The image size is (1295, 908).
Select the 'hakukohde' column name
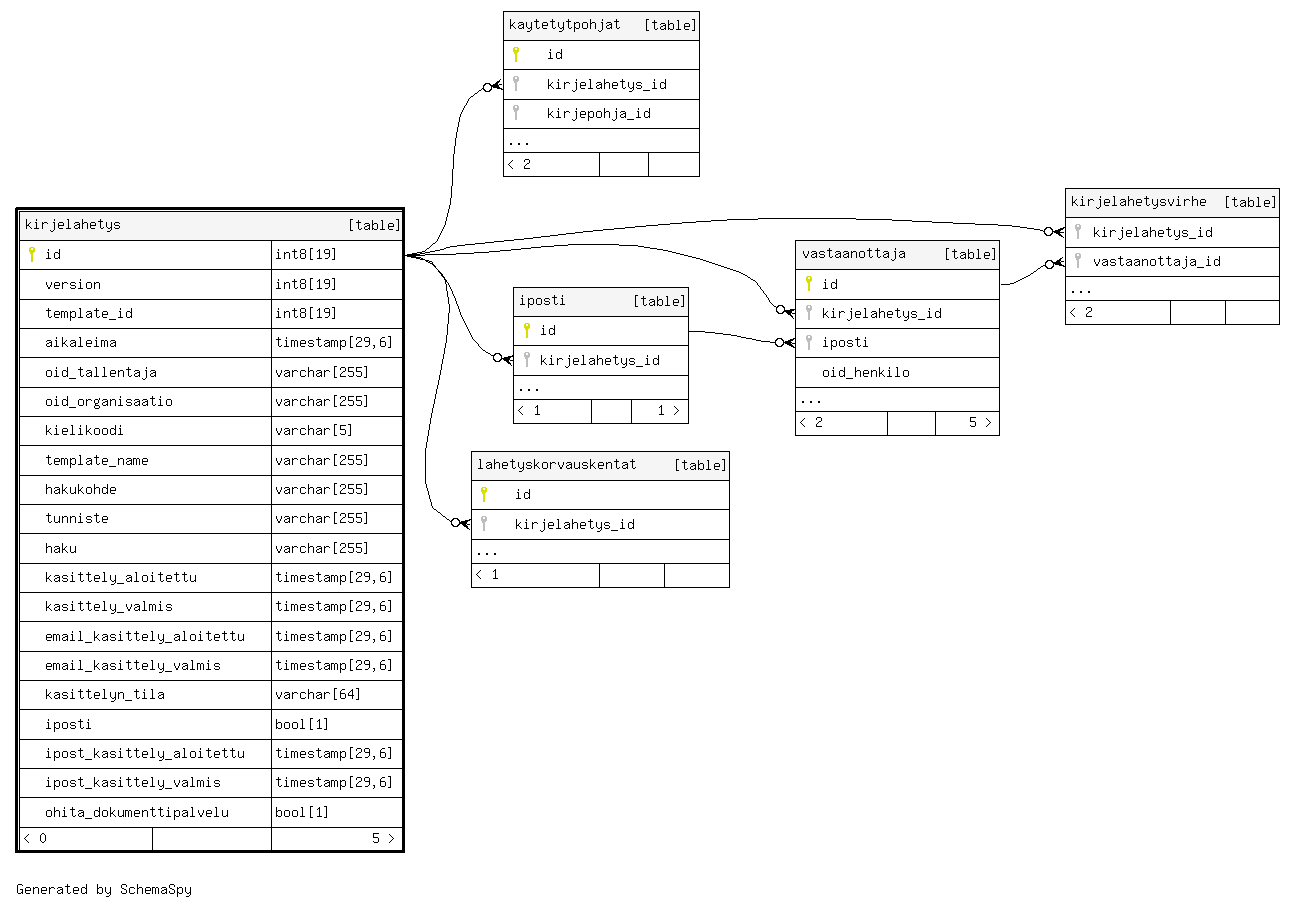pyautogui.click(x=81, y=489)
